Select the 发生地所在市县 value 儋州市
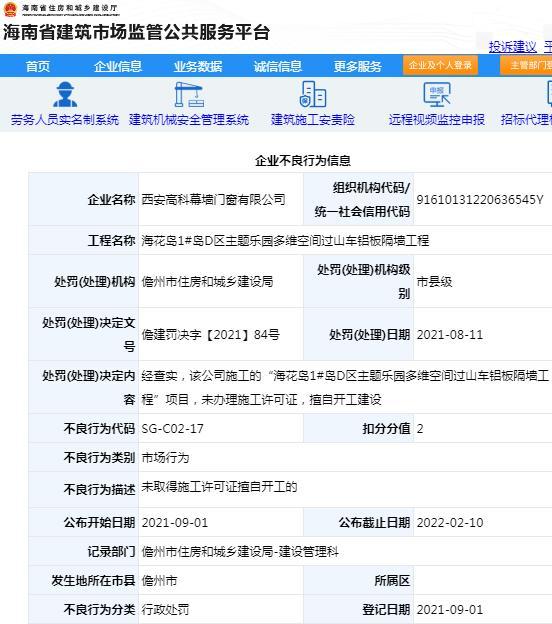Screen dimensions: 552x624 (159, 581)
